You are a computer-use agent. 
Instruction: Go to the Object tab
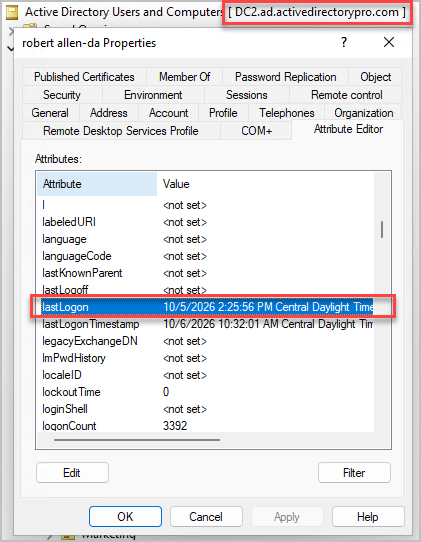click(375, 77)
